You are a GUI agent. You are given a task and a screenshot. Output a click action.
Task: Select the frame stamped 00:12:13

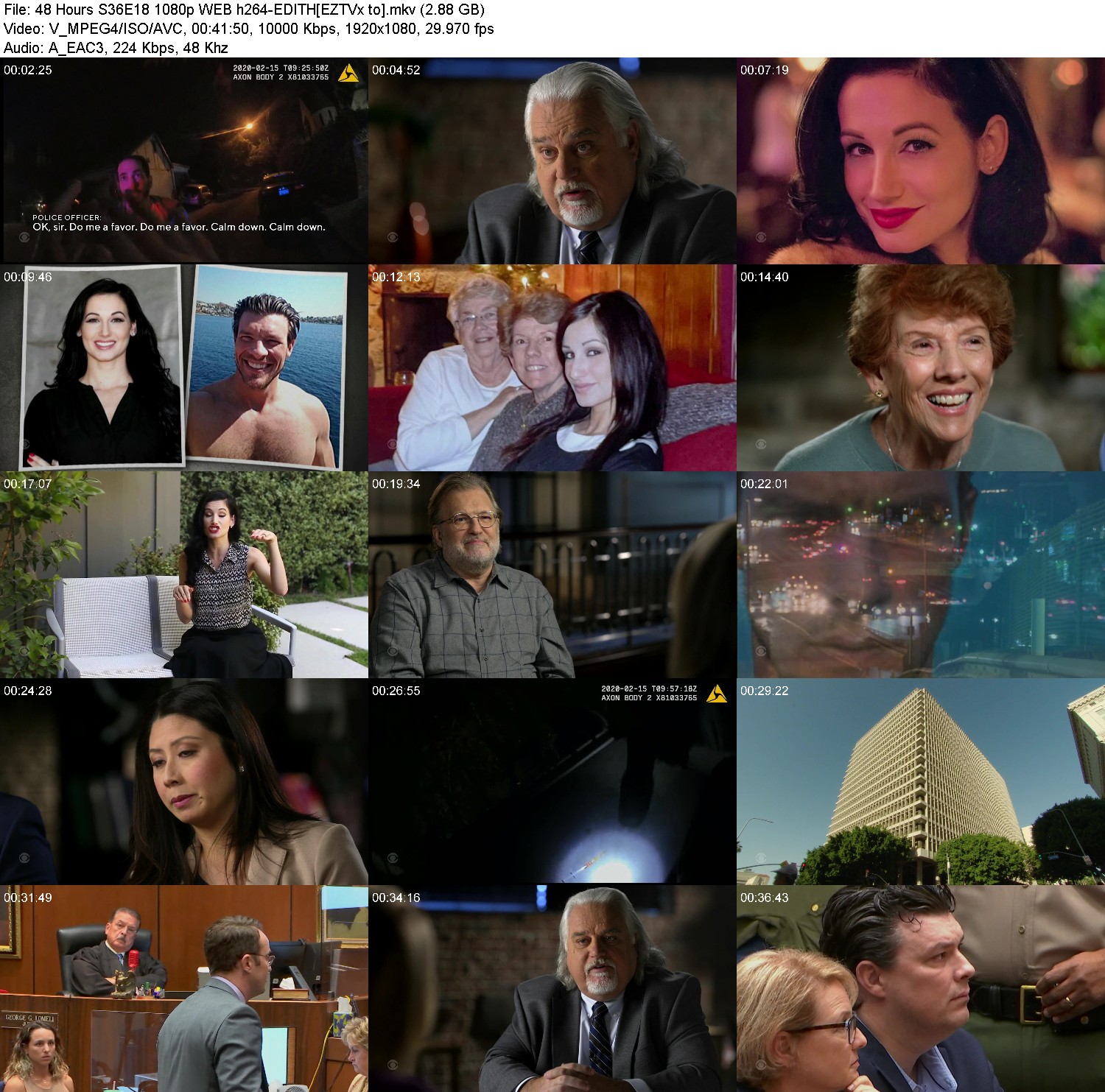click(552, 367)
